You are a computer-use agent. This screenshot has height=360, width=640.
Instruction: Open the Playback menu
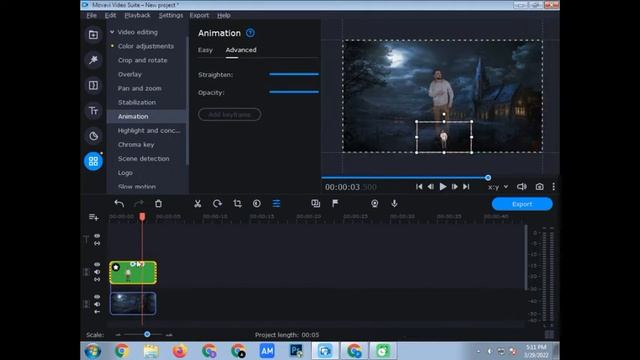[137, 16]
